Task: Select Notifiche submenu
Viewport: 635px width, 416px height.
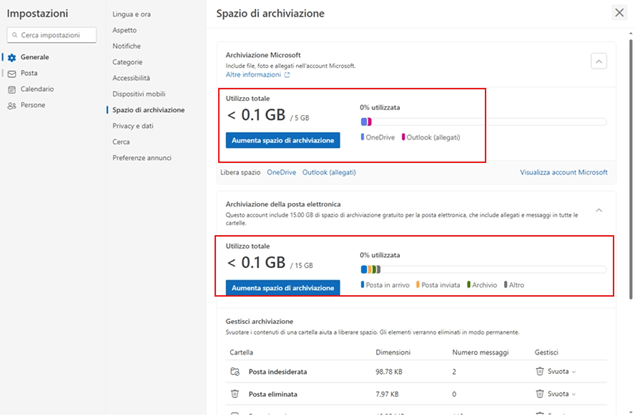Action: (127, 46)
